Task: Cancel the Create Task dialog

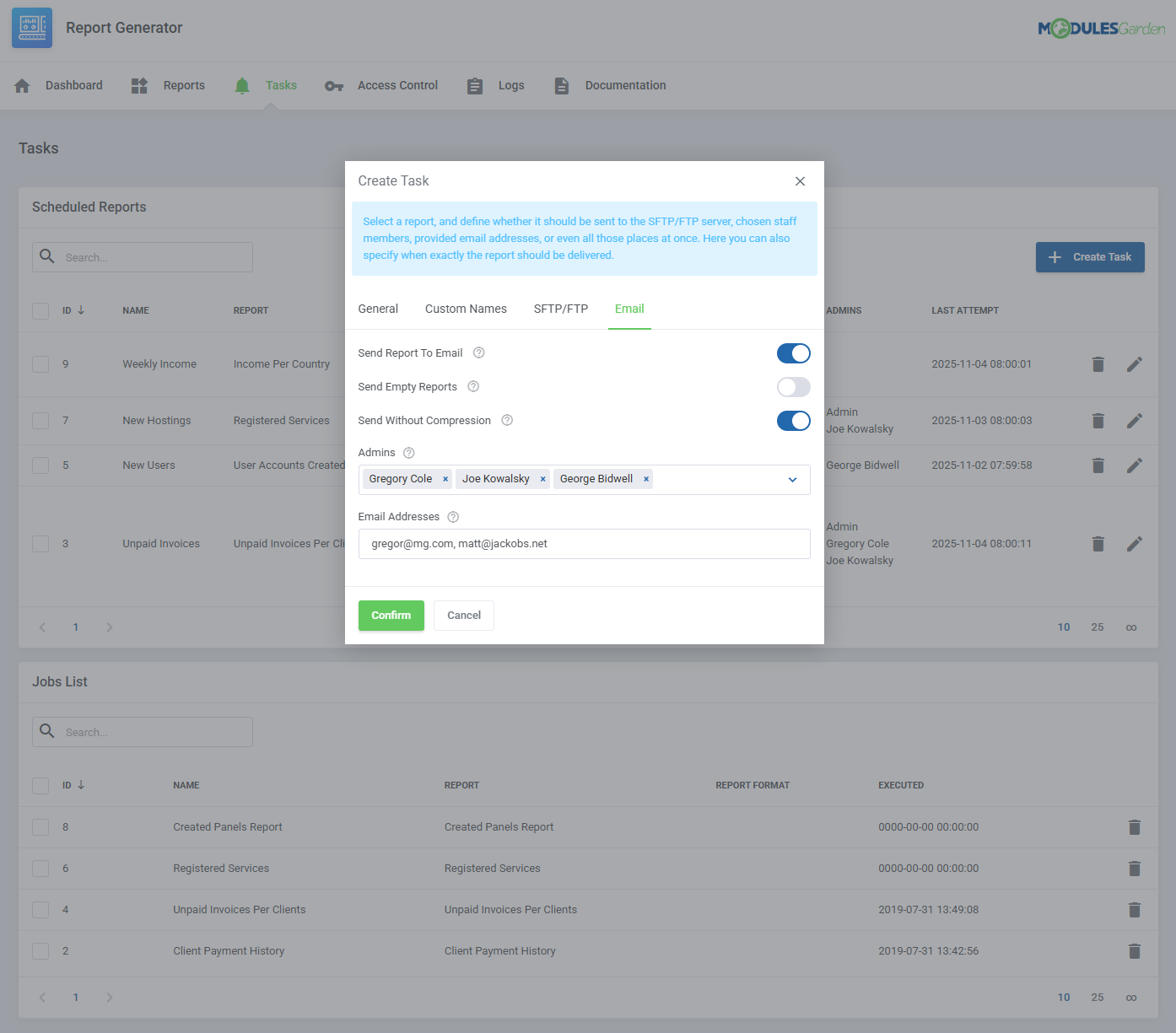Action: click(463, 615)
